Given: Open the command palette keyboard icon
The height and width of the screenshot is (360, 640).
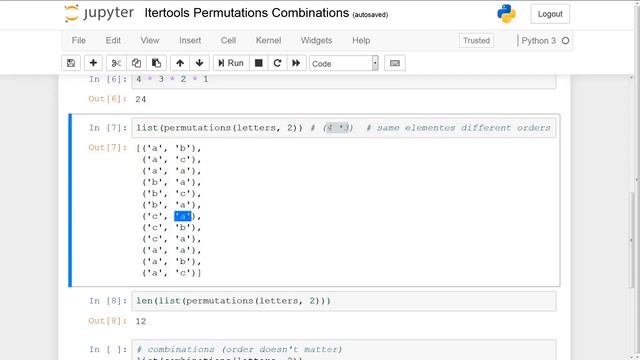Looking at the screenshot, I should click(395, 63).
